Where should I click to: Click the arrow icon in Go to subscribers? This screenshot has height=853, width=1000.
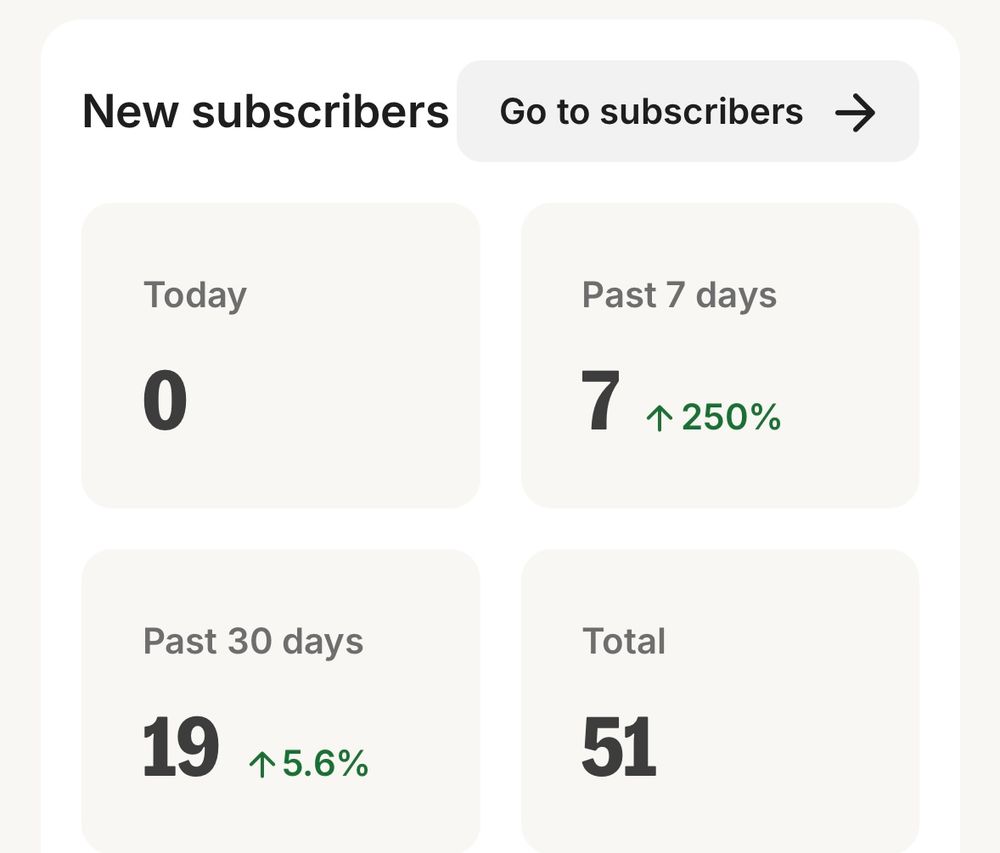[855, 113]
